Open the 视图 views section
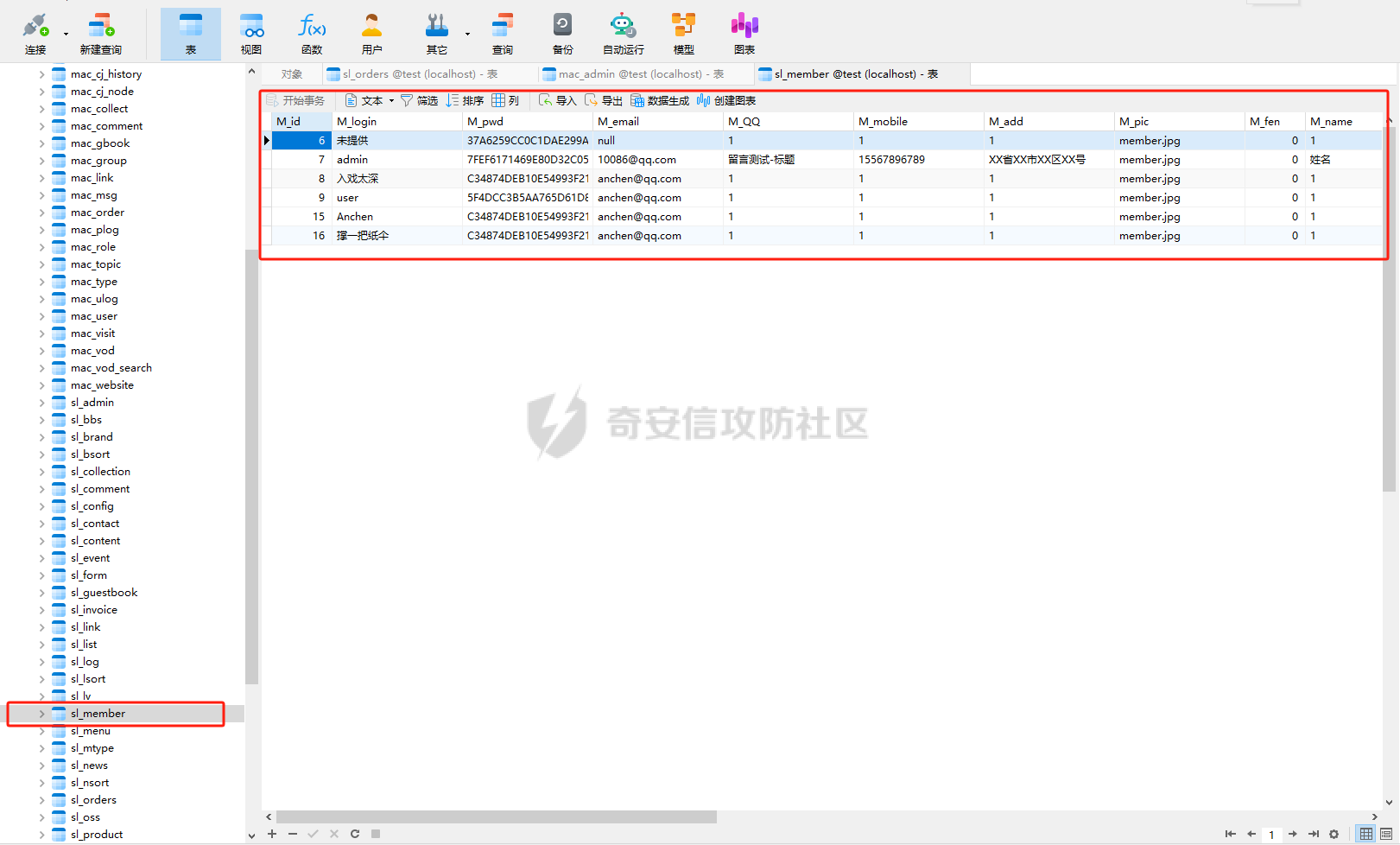1400x845 pixels. click(251, 34)
